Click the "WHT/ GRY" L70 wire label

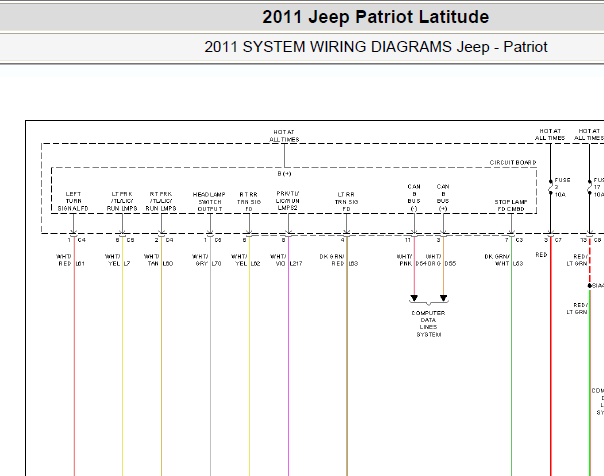(x=200, y=260)
